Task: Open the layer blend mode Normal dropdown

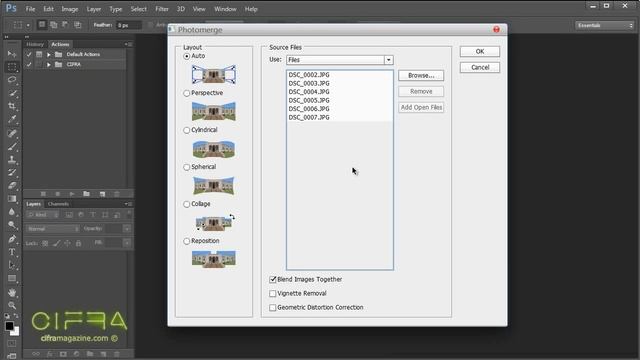Action: point(52,229)
